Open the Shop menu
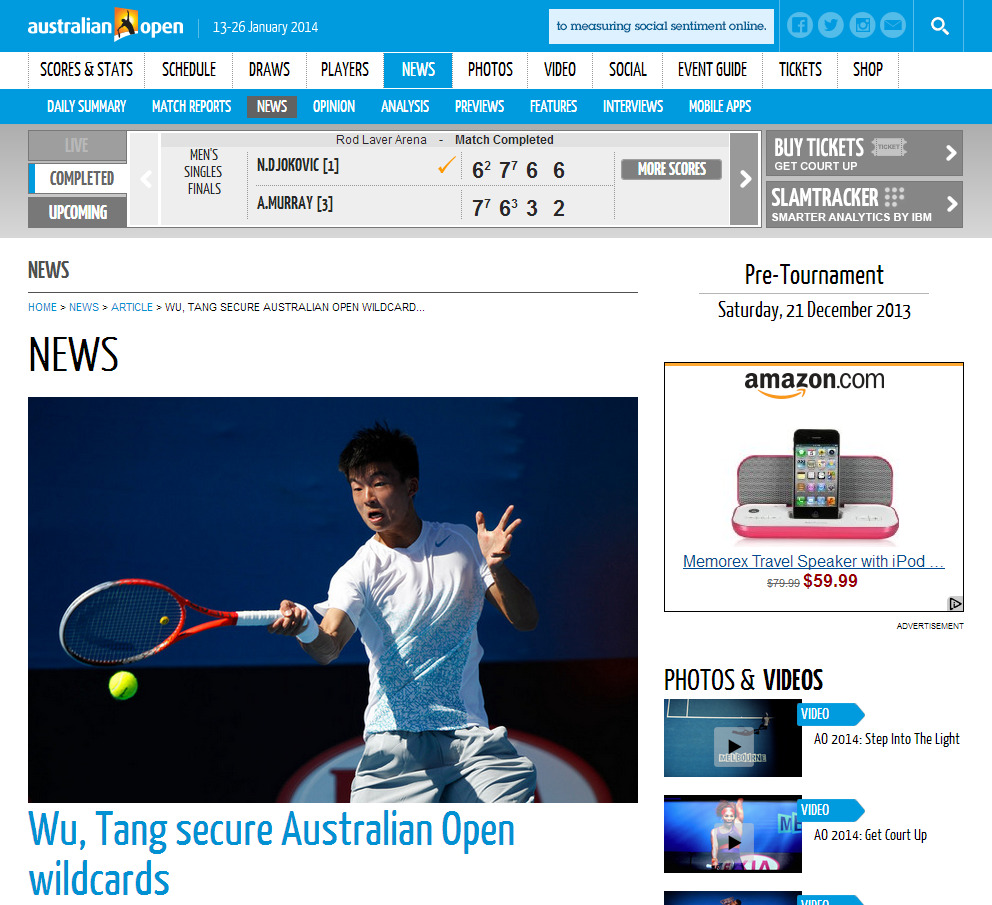The height and width of the screenshot is (905, 992). pyautogui.click(x=868, y=70)
